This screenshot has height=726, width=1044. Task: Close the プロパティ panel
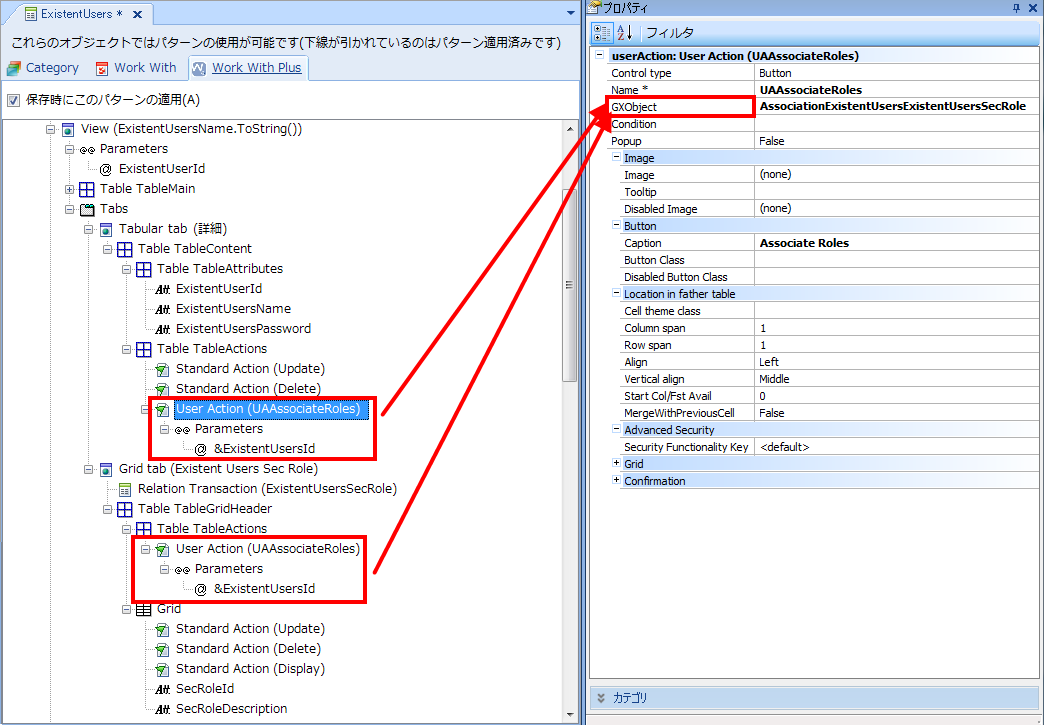click(x=1033, y=8)
